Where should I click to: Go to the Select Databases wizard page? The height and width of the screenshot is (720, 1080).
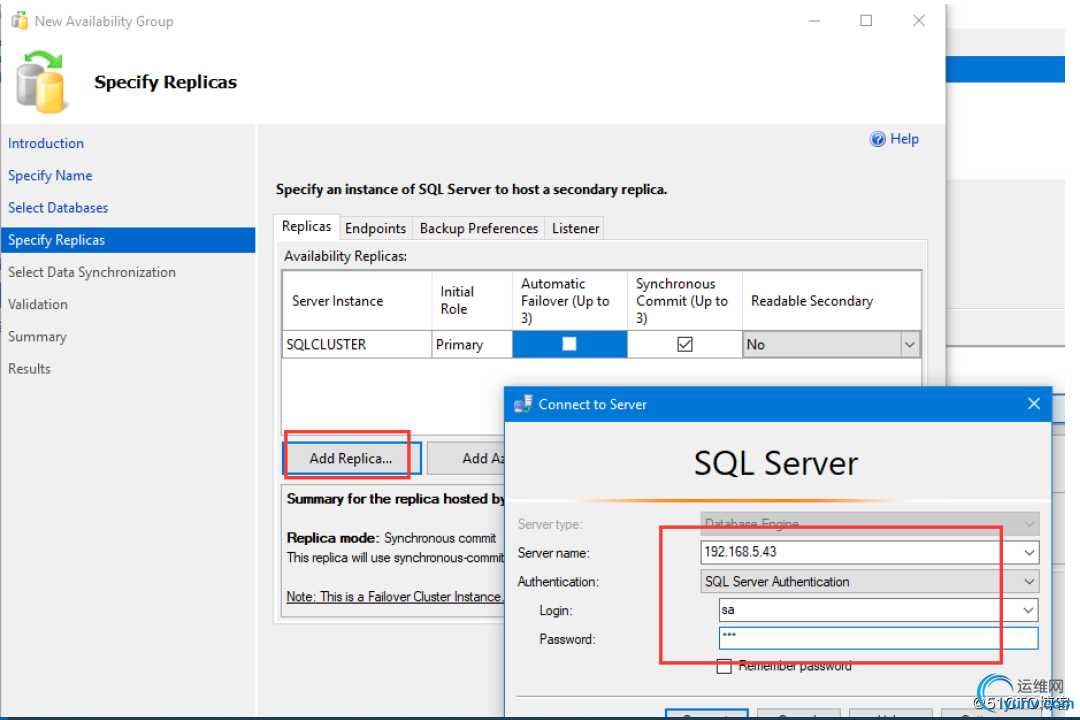[58, 208]
